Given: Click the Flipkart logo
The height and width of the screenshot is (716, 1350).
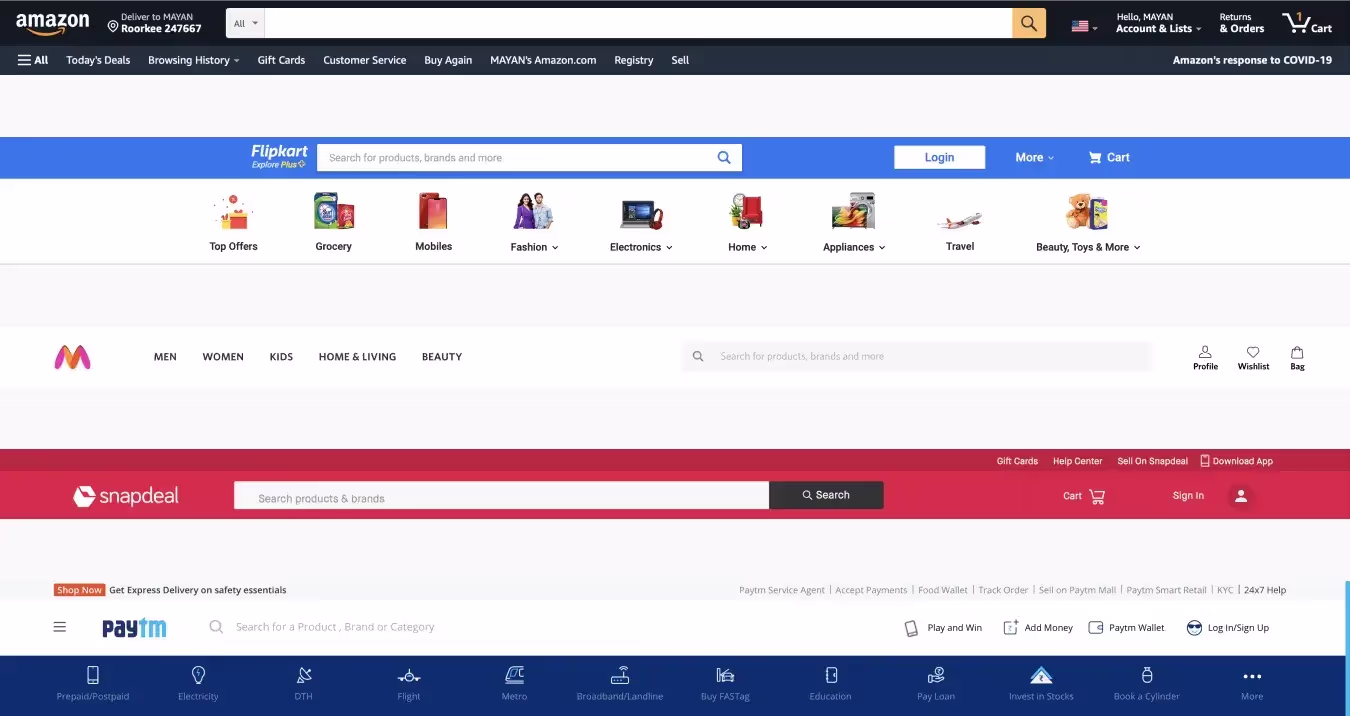Looking at the screenshot, I should [279, 156].
